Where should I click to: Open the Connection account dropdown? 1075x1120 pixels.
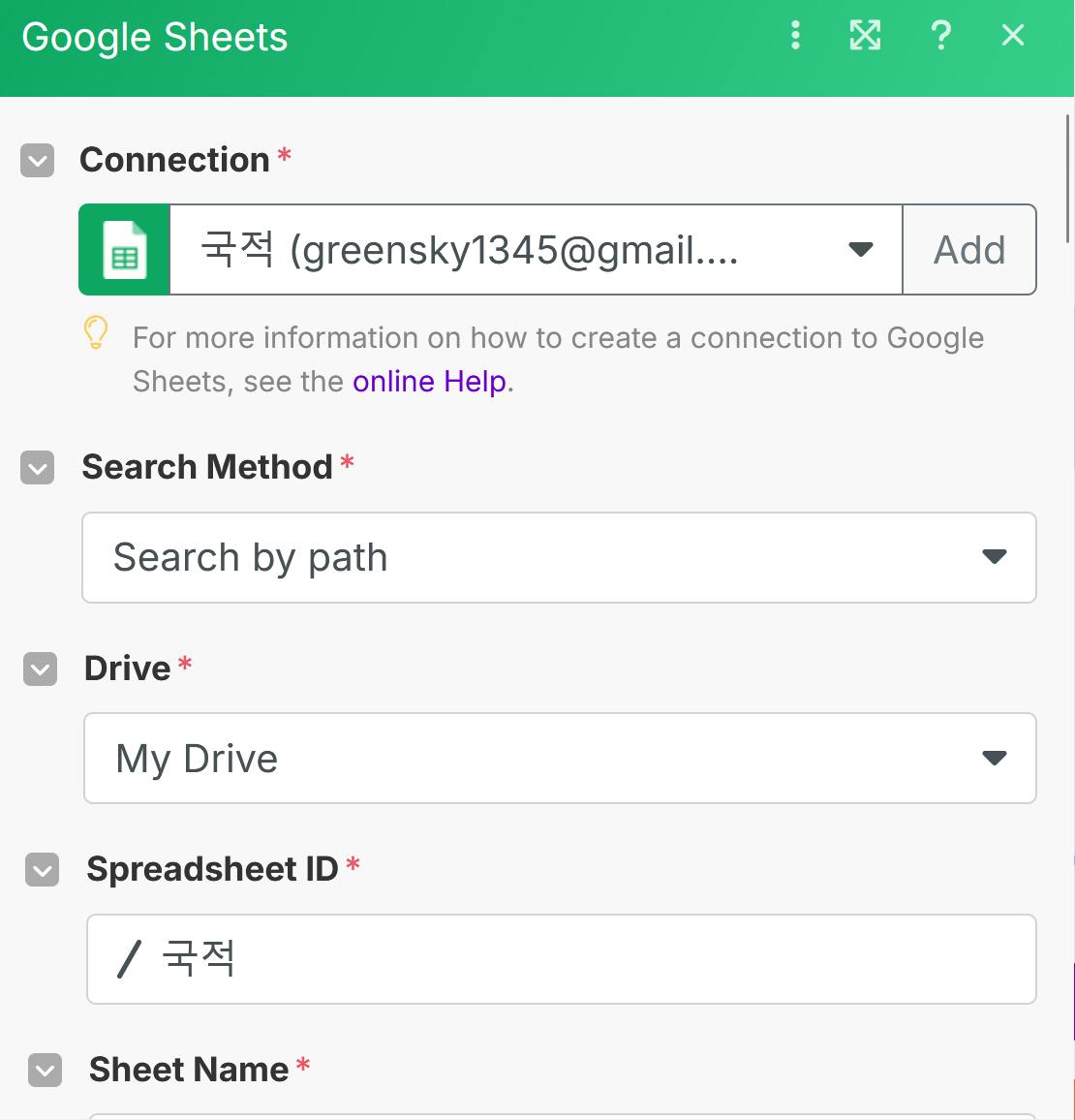point(537,249)
